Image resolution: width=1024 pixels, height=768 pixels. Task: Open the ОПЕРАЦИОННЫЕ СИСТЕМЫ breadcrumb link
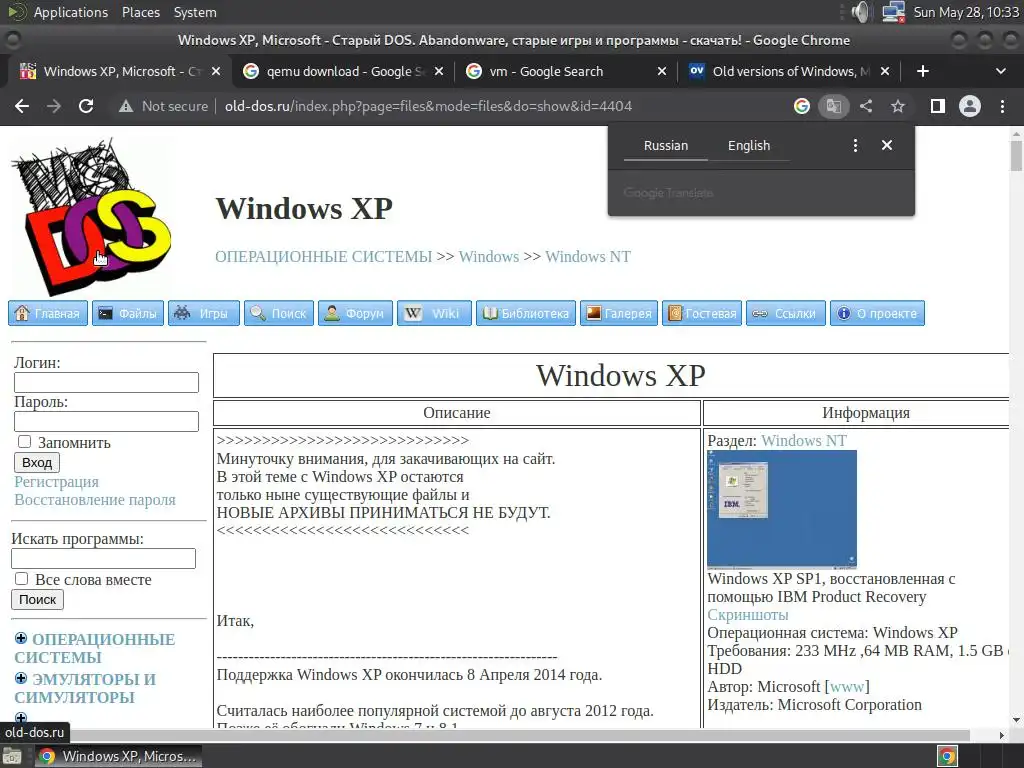323,257
